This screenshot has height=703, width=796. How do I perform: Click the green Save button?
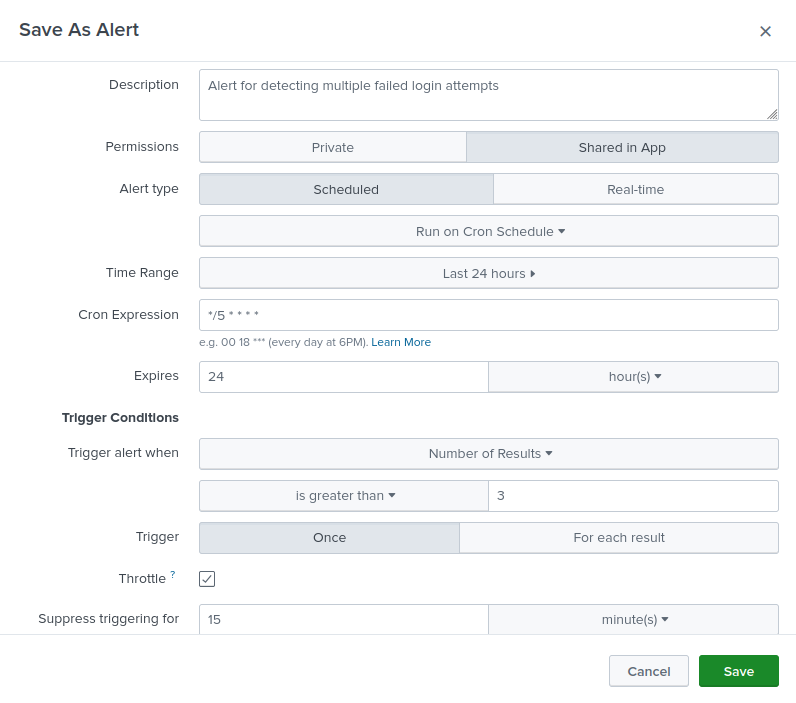pos(738,671)
